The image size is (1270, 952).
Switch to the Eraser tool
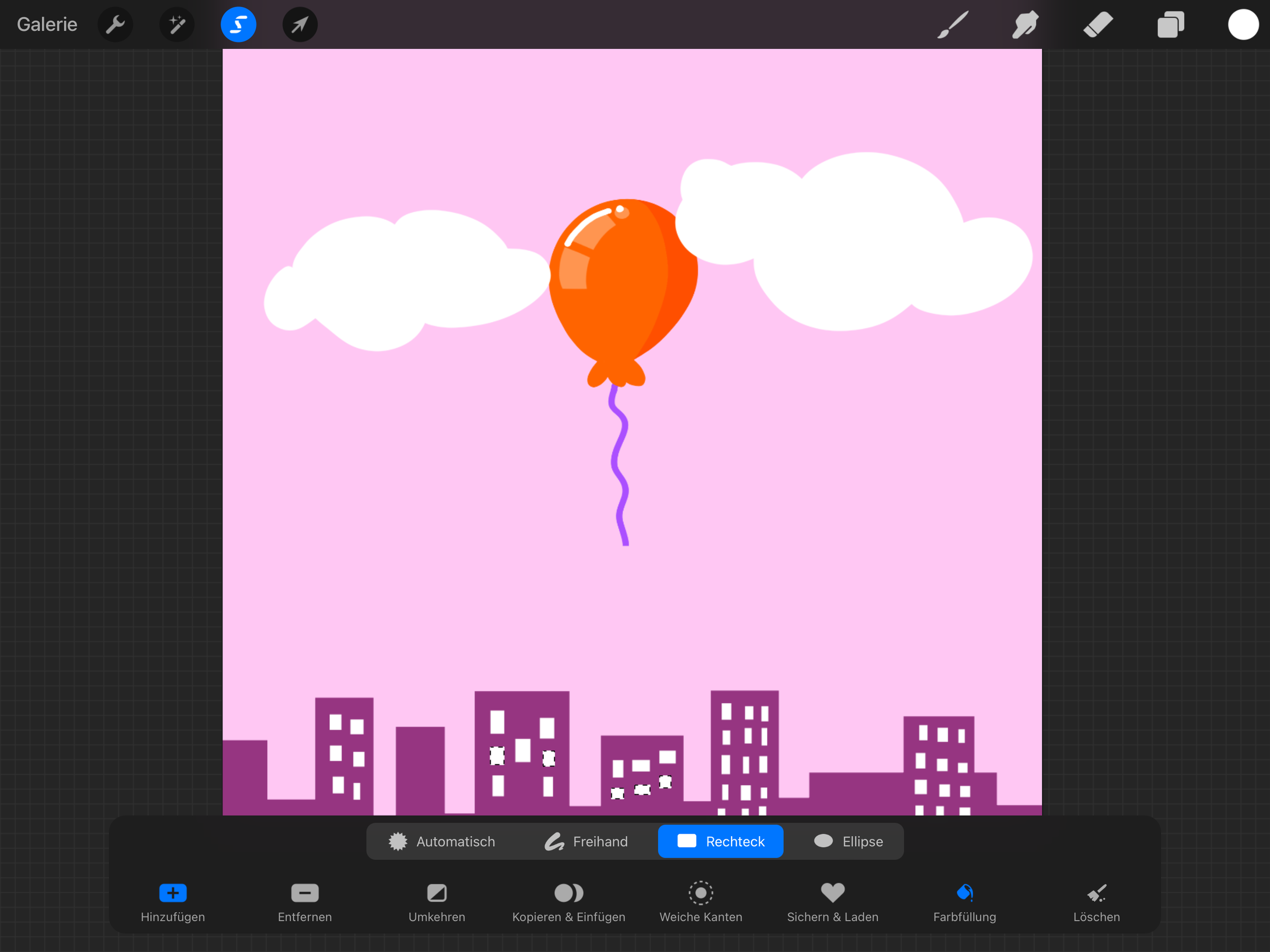[1098, 24]
